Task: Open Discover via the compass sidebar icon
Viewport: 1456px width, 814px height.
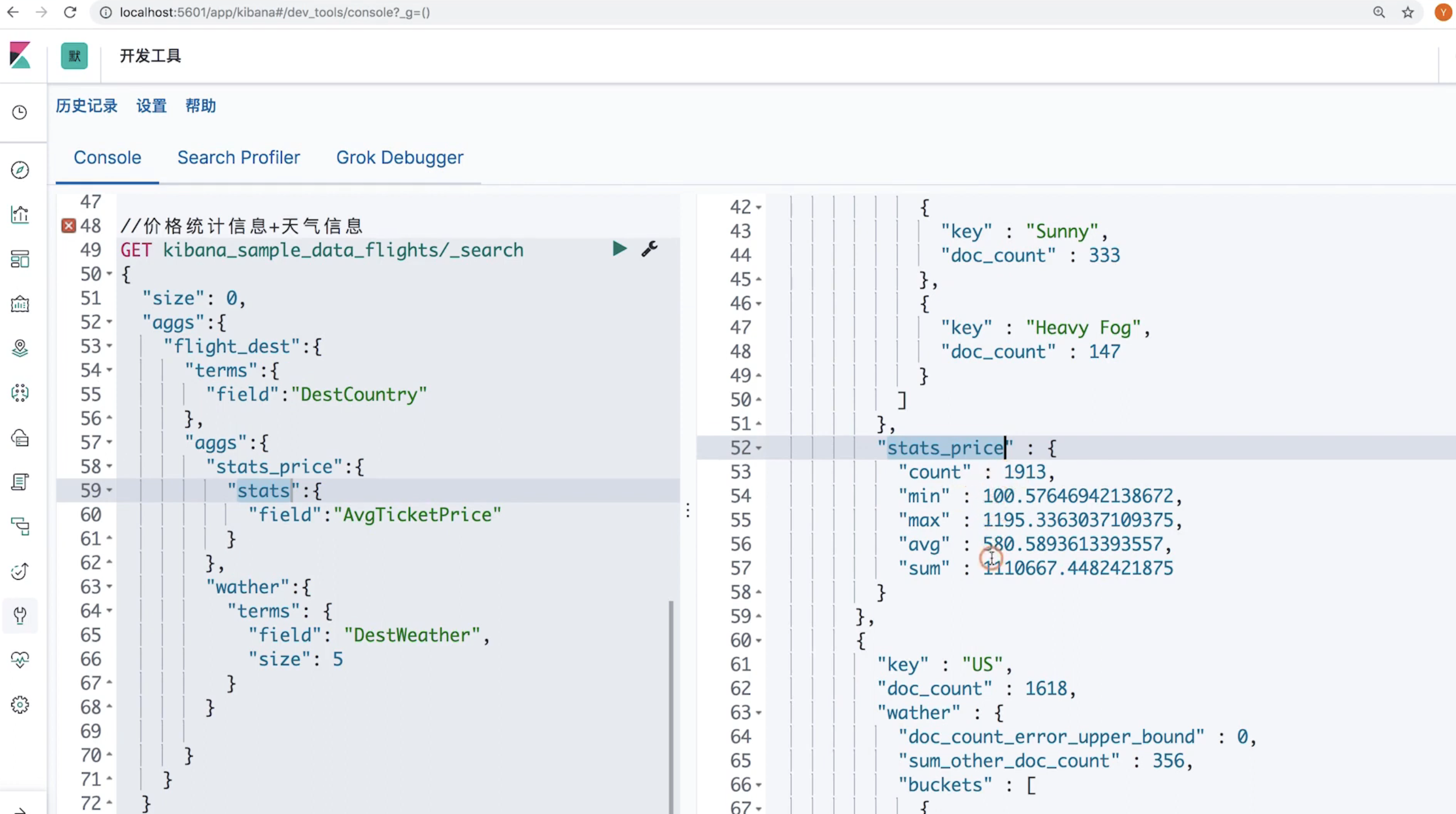Action: pos(20,170)
